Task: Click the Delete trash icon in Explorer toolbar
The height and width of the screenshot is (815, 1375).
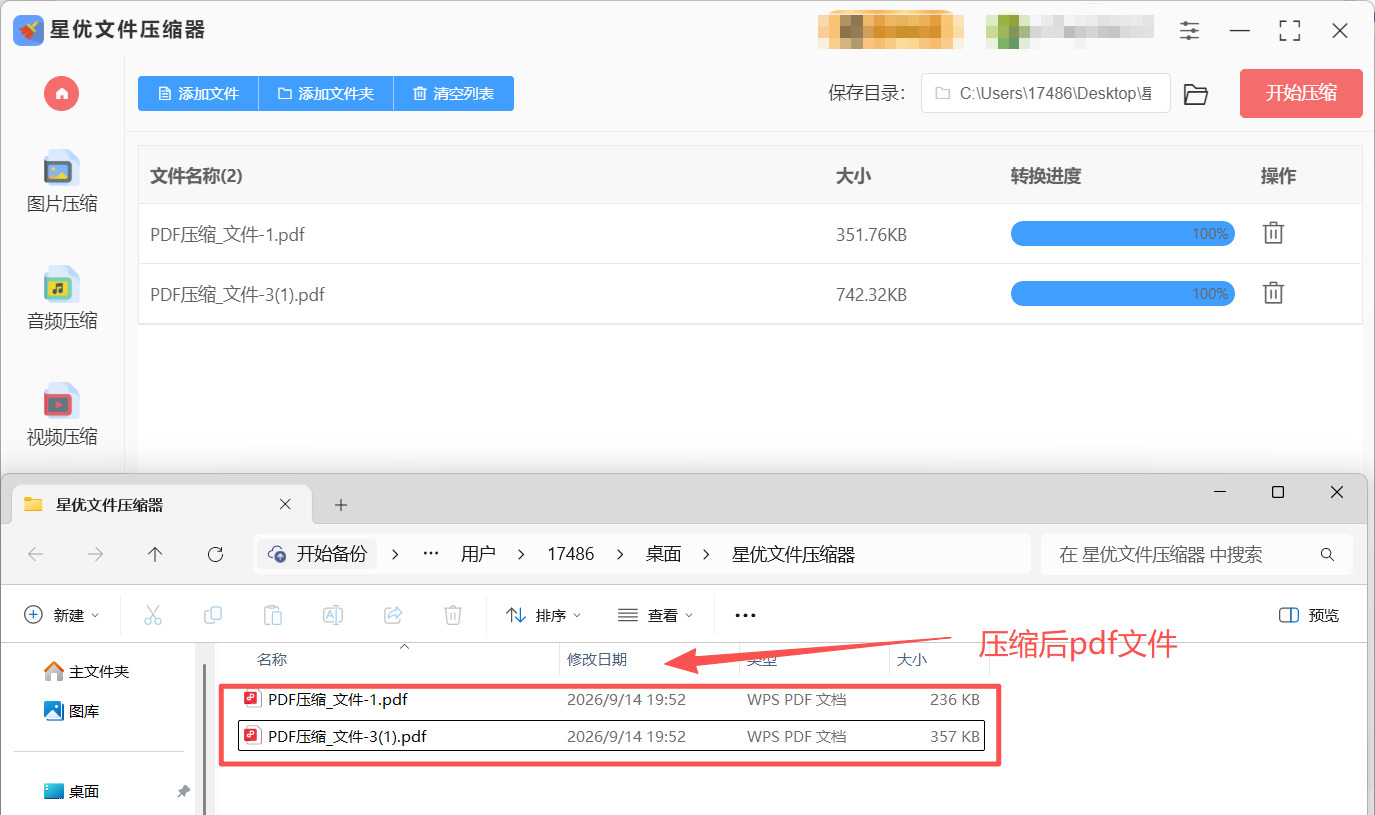Action: click(x=453, y=615)
